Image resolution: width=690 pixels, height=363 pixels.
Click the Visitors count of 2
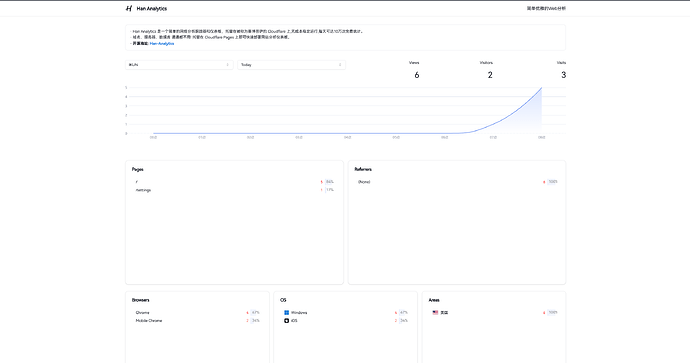click(490, 75)
